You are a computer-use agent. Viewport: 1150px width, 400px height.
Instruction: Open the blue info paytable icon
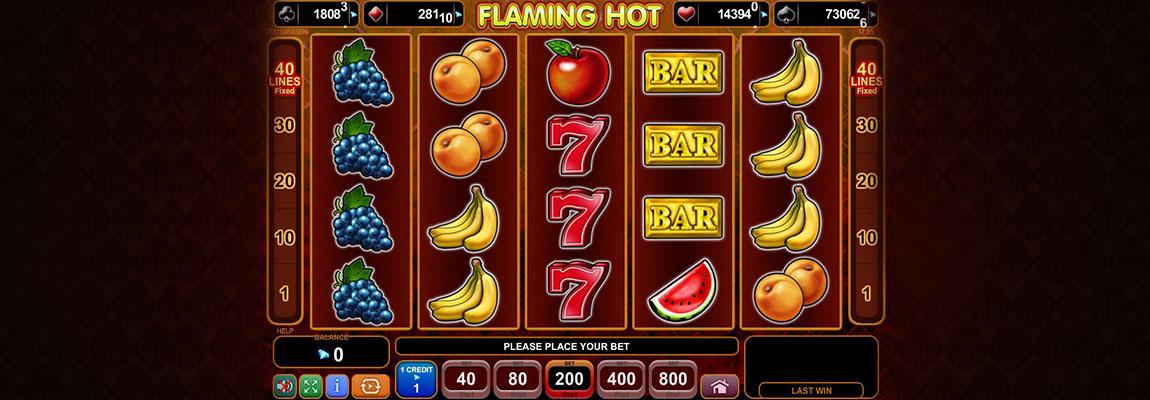point(337,386)
